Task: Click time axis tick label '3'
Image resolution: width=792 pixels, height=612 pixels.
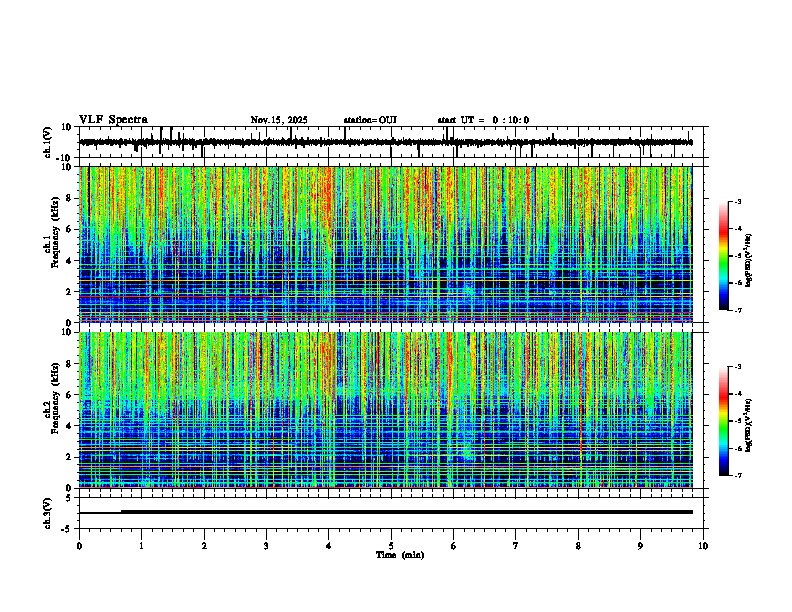Action: (266, 546)
